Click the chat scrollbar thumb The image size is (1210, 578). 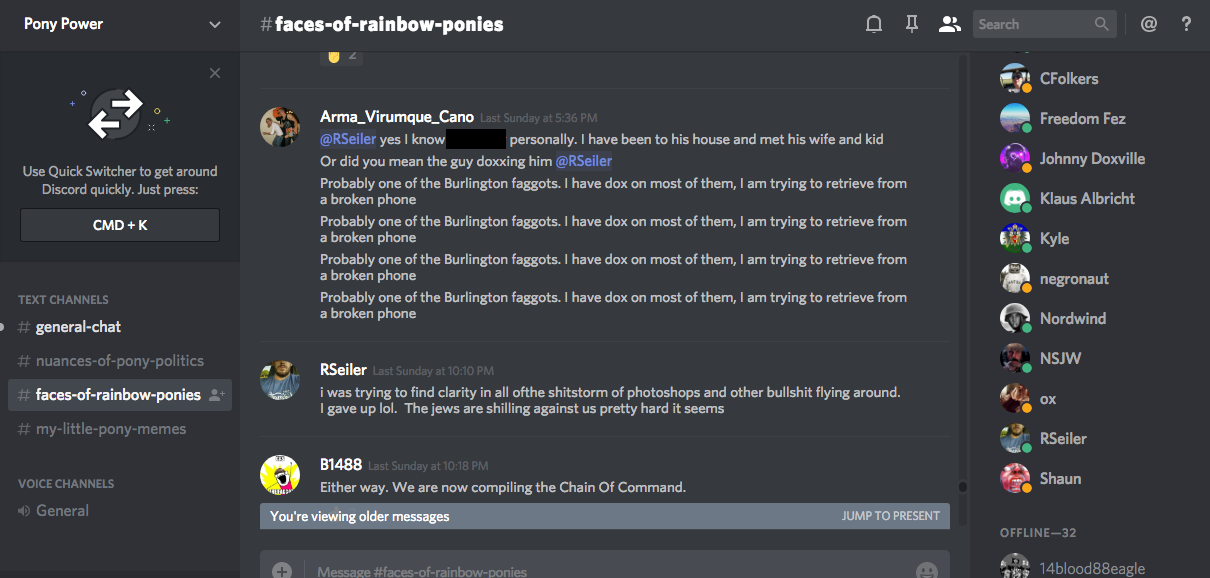(x=962, y=487)
